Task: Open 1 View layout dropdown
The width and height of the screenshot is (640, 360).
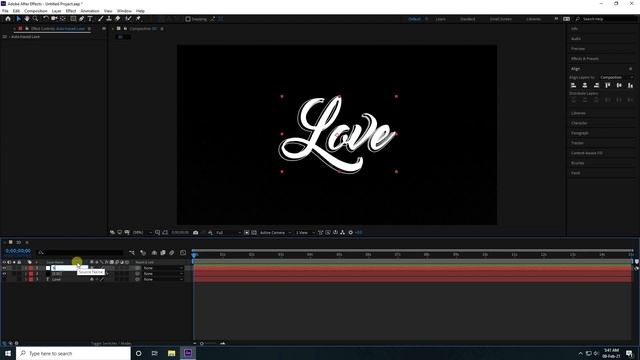Action: [305, 232]
